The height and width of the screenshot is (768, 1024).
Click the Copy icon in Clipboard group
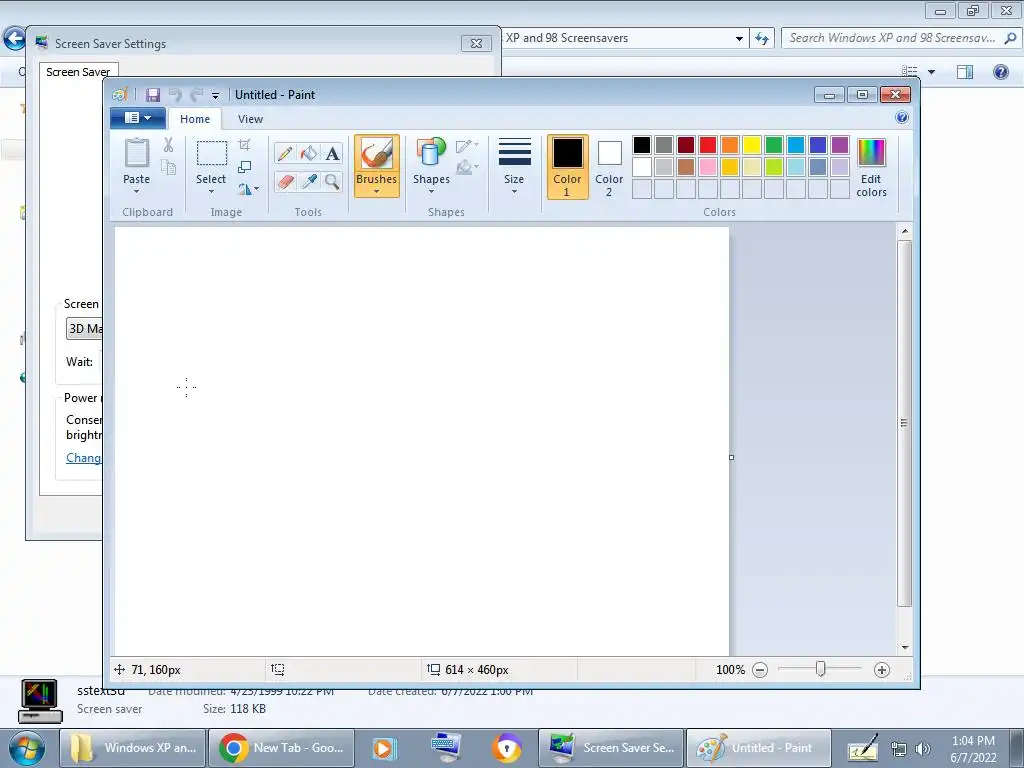(168, 168)
